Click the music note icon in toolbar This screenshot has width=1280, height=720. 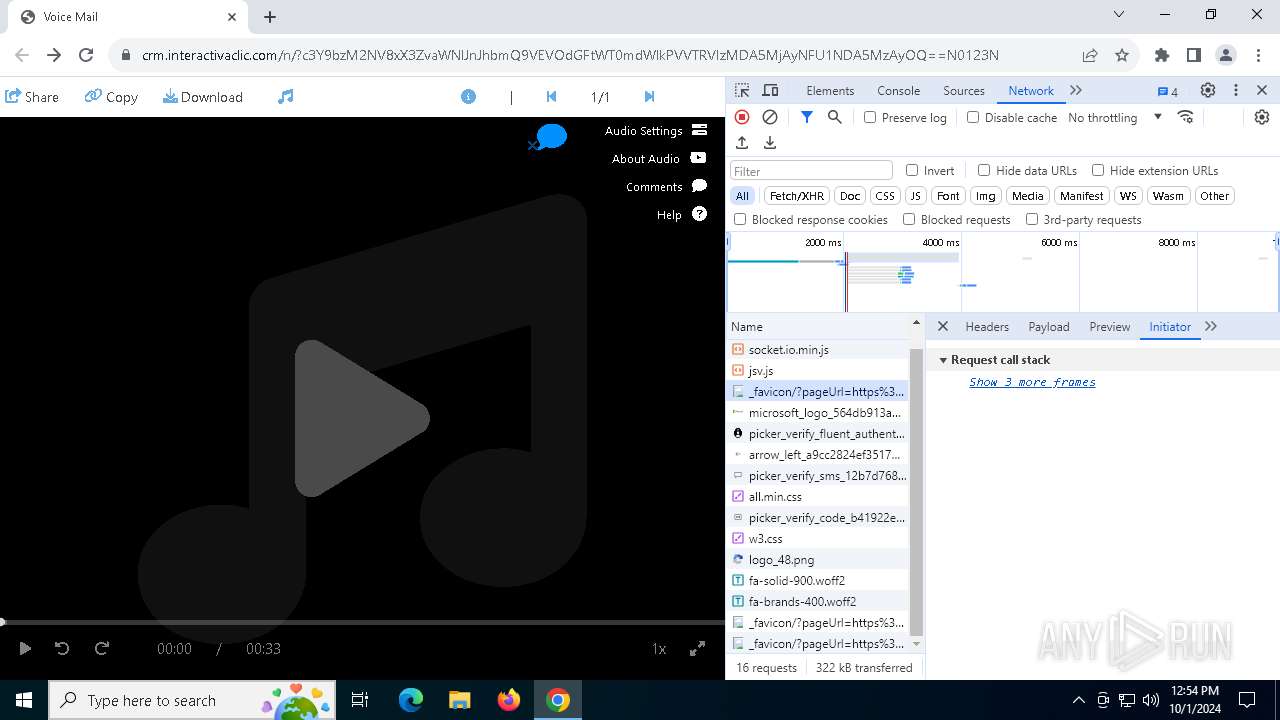[286, 97]
